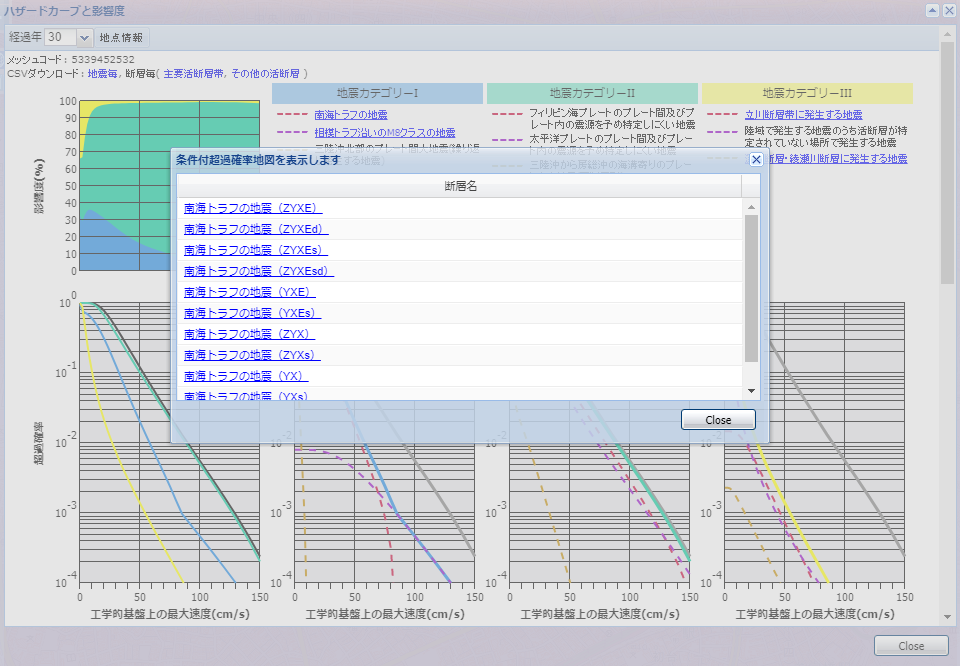Open 南海トラフの地震（YXEs） in the list

coord(252,313)
